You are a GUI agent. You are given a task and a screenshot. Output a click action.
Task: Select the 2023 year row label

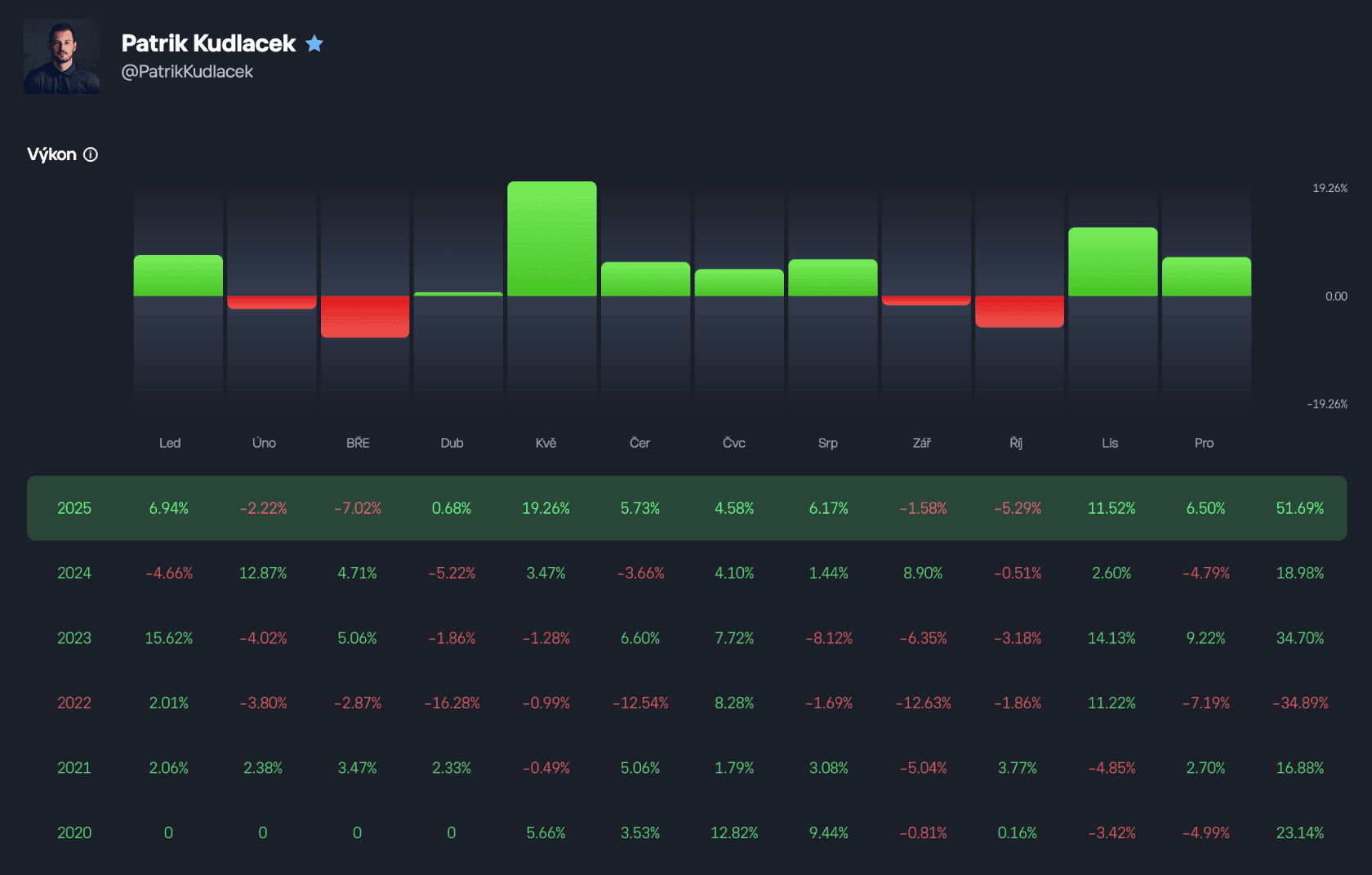(73, 638)
